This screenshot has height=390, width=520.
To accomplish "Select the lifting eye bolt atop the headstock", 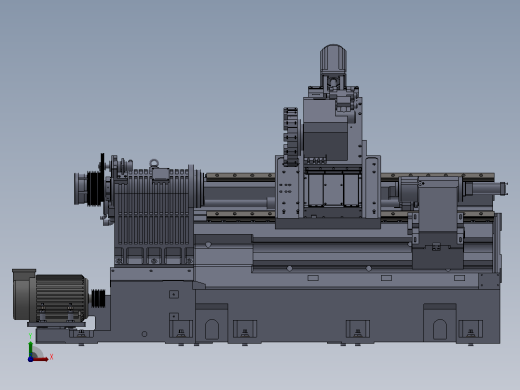I will [x=154, y=163].
